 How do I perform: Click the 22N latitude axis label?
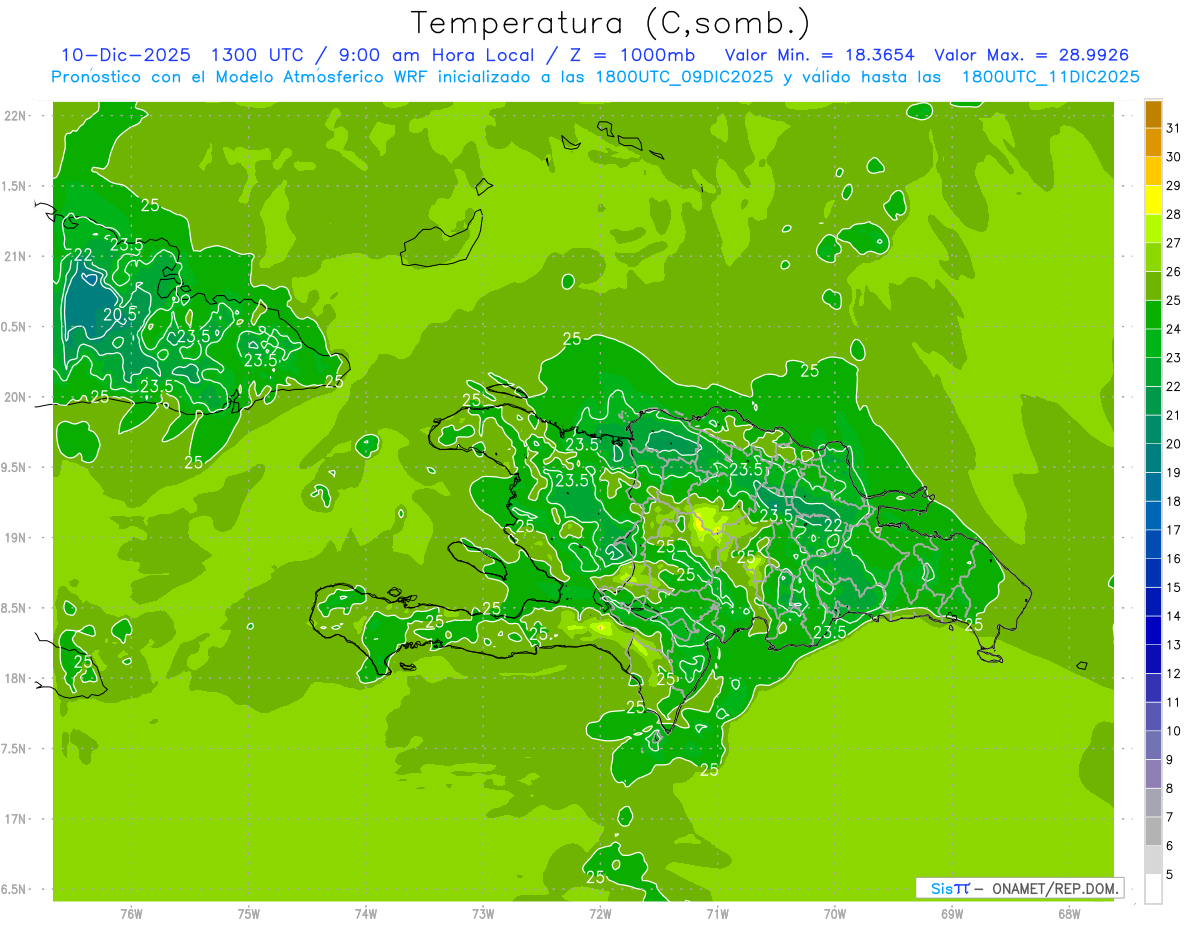[x=16, y=115]
